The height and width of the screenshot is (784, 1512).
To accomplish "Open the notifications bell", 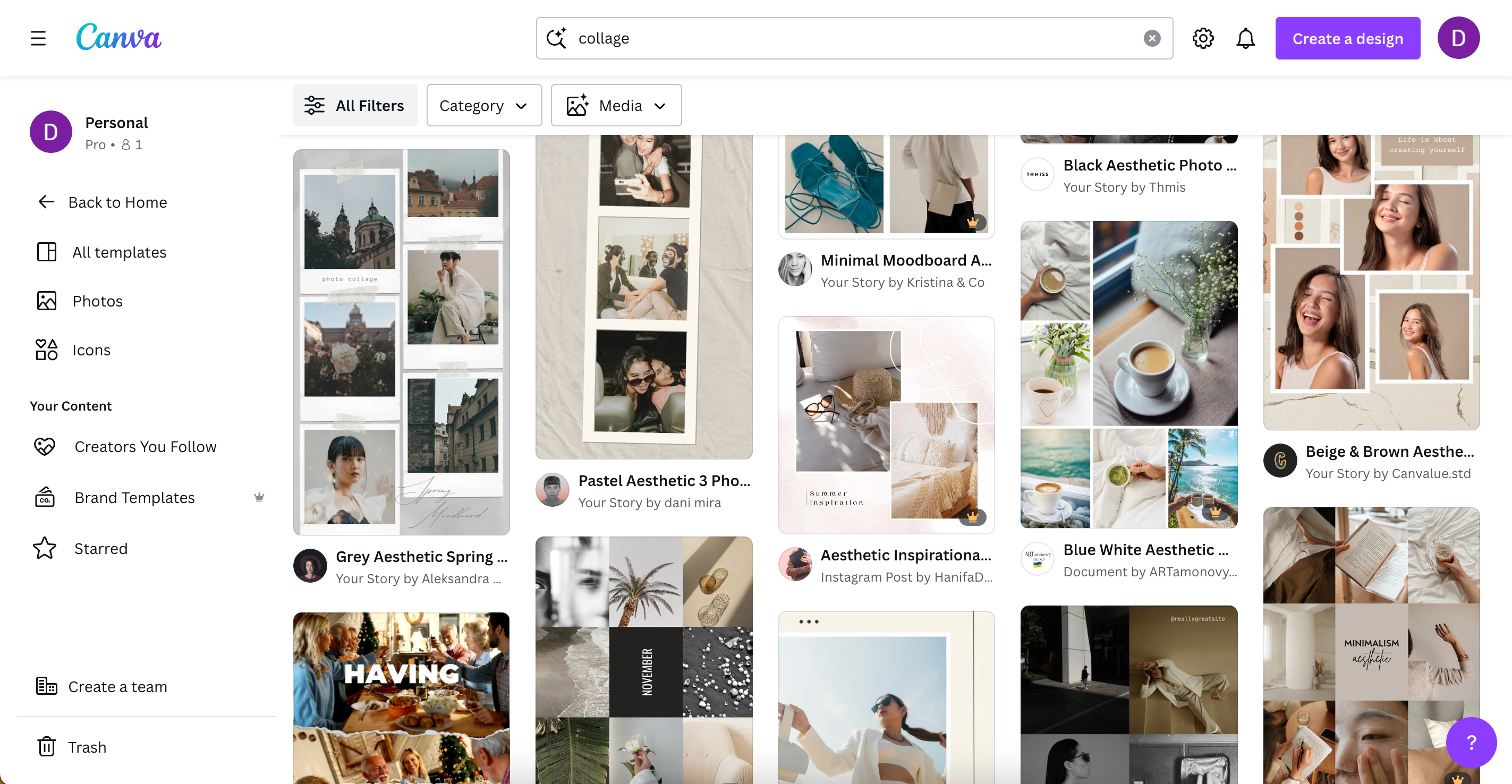I will (1245, 38).
